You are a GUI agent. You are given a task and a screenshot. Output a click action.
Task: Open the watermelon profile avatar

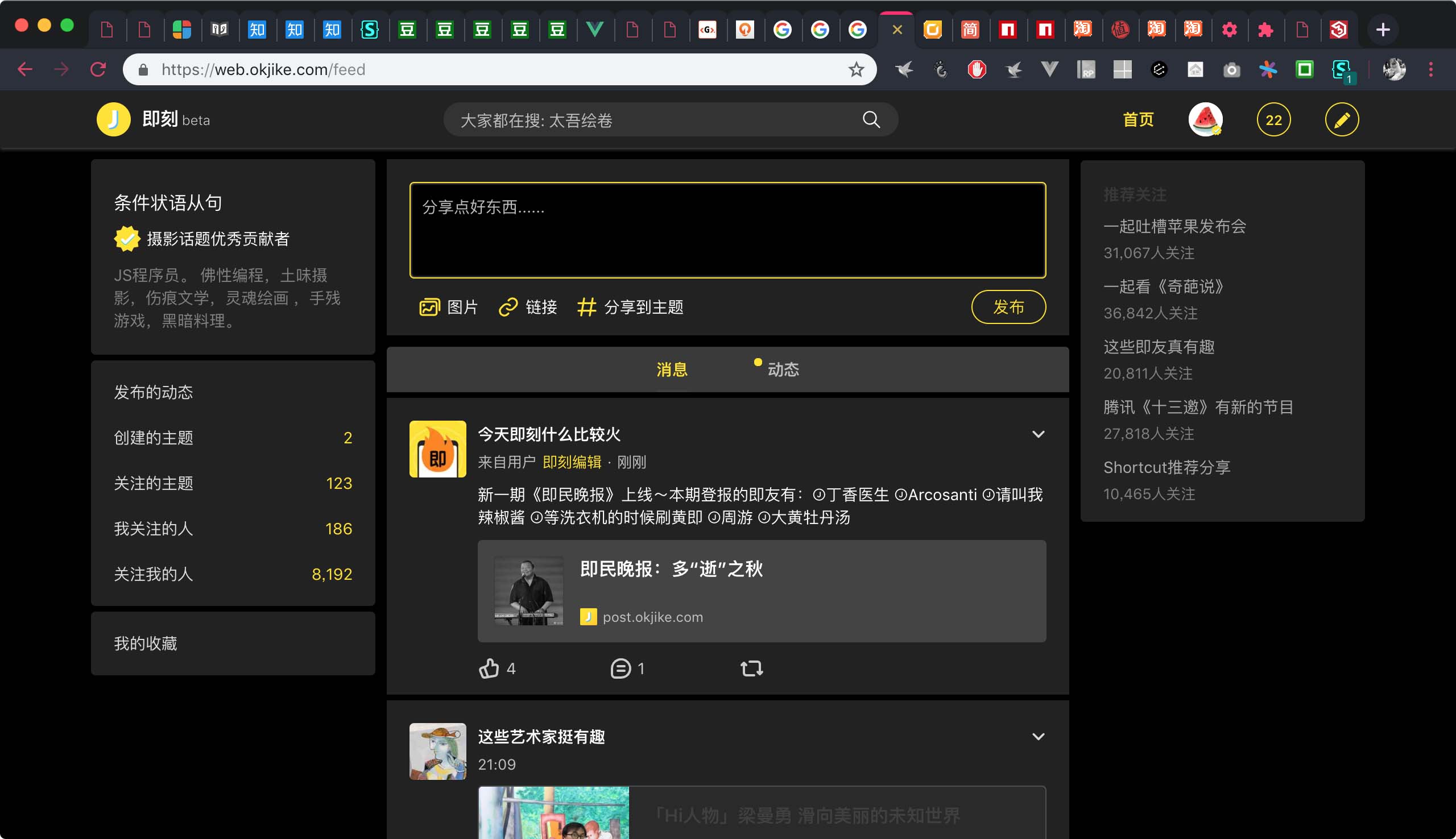click(x=1205, y=119)
